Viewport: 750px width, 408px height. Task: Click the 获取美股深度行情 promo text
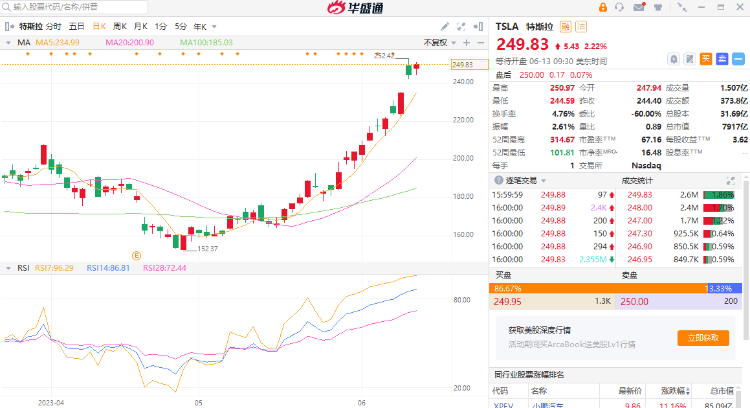click(540, 330)
